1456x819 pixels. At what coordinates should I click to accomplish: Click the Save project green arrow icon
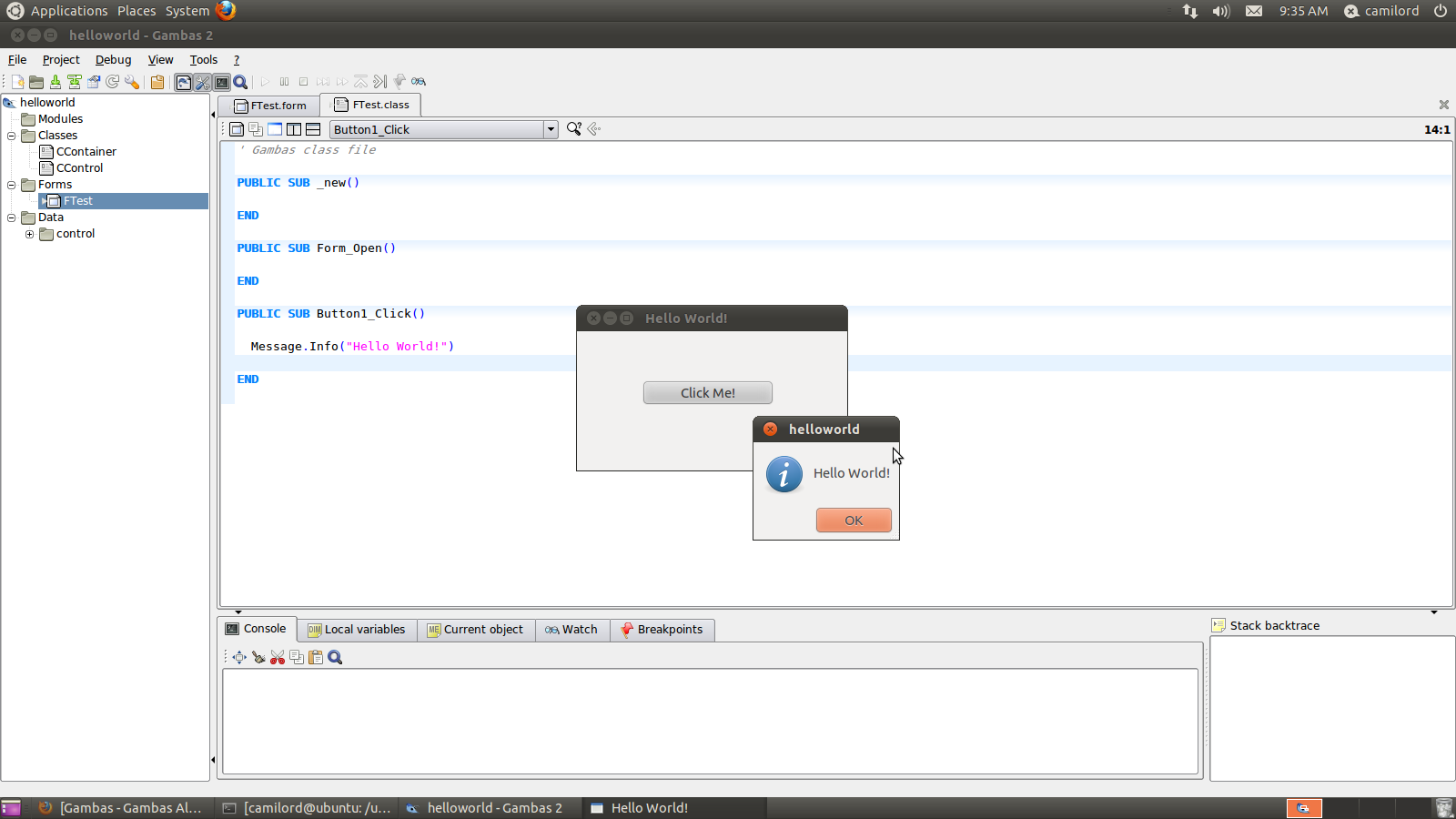coord(56,82)
